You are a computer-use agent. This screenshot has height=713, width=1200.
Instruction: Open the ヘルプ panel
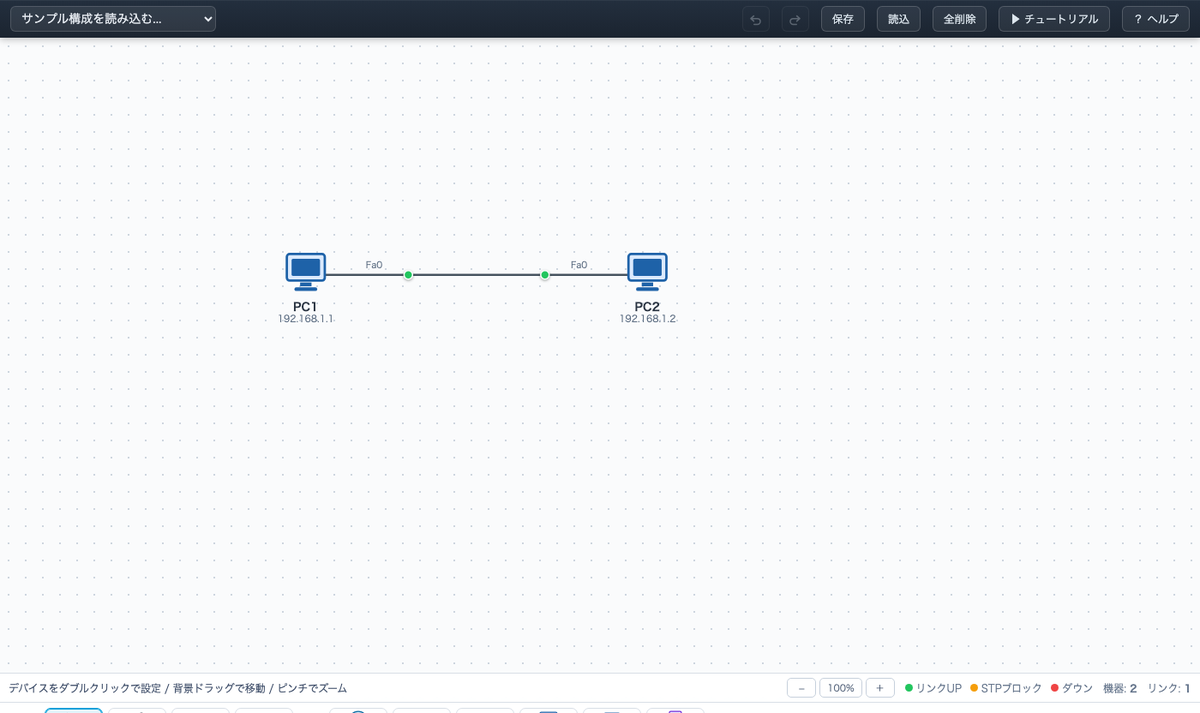pos(1156,19)
